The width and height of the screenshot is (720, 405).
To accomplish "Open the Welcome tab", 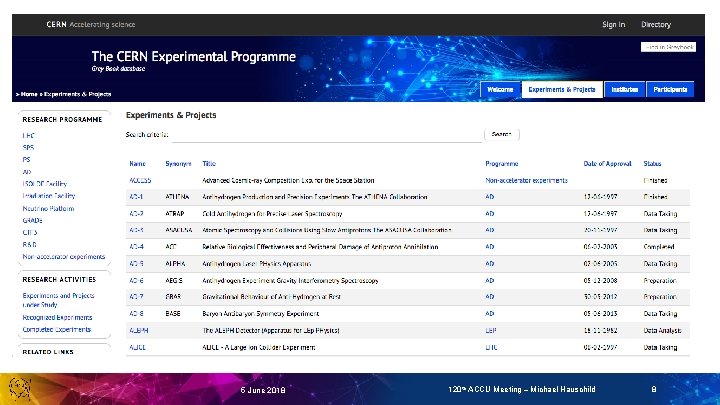I will coord(500,90).
